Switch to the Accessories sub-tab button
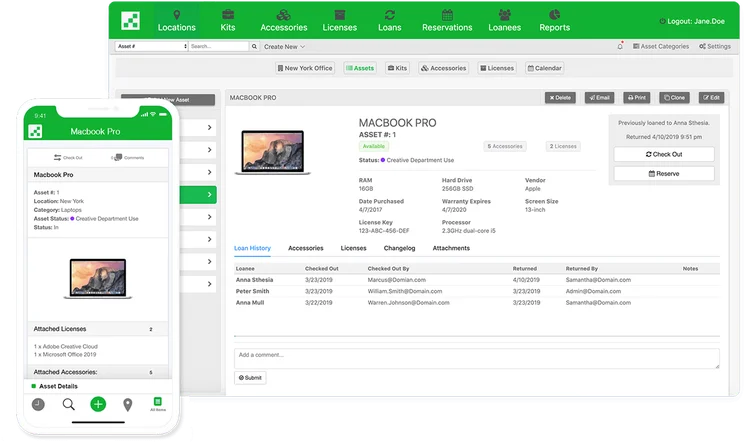Image resolution: width=744 pixels, height=442 pixels. (x=444, y=68)
